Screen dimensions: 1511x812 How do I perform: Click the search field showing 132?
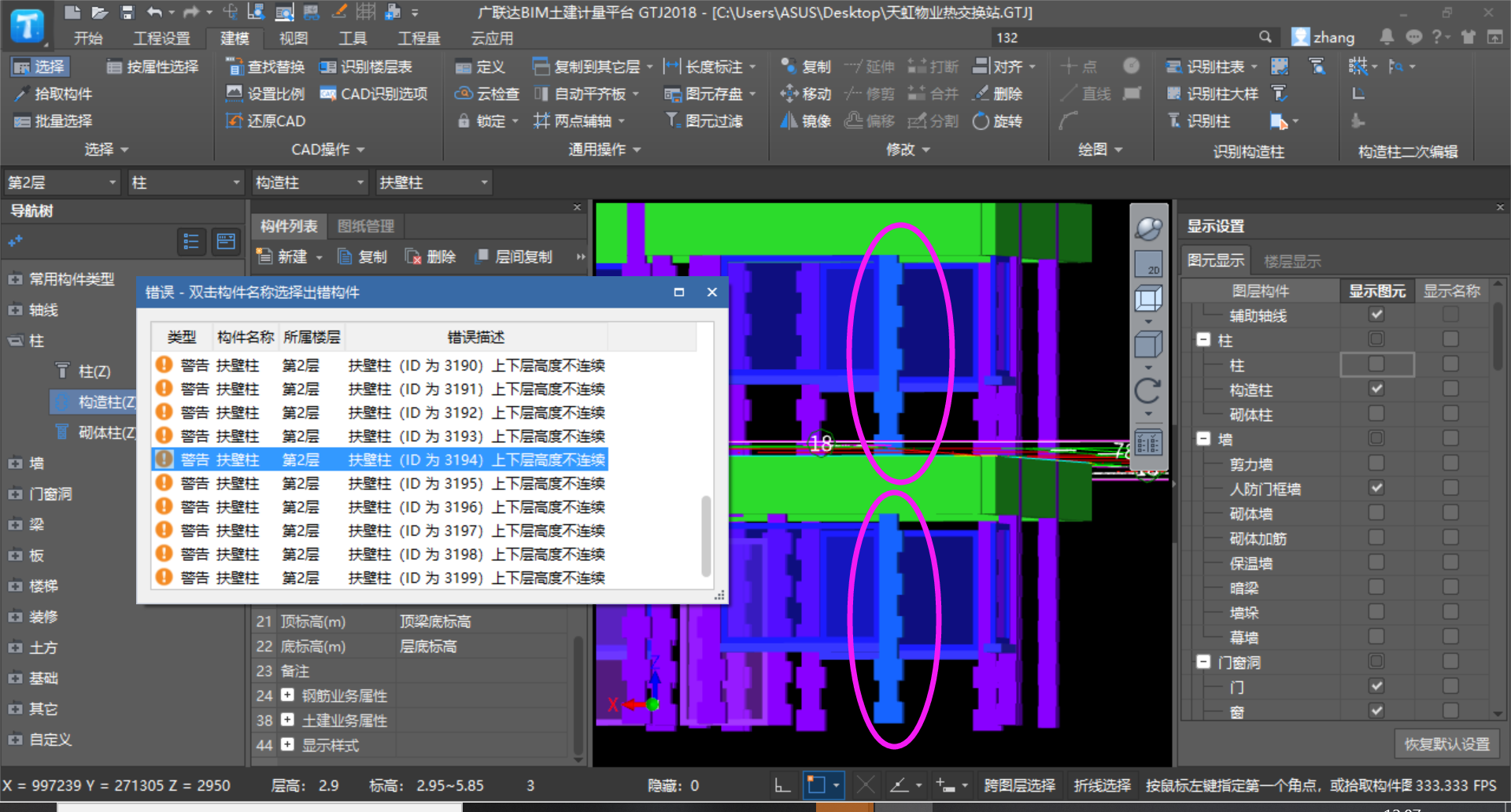pyautogui.click(x=1134, y=38)
